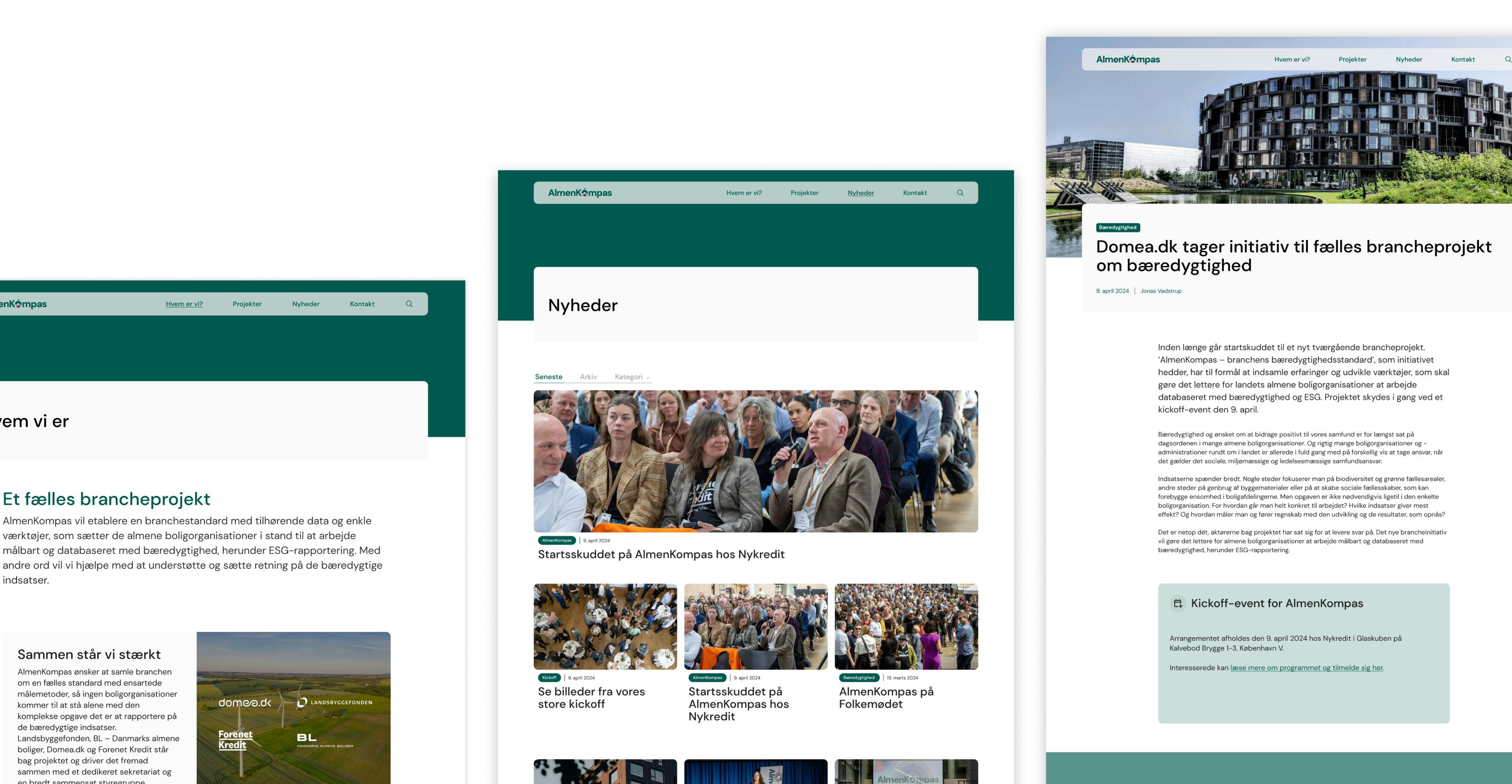Click the large audience photo with microphone
Screen dimensions: 1512x784
(x=756, y=461)
